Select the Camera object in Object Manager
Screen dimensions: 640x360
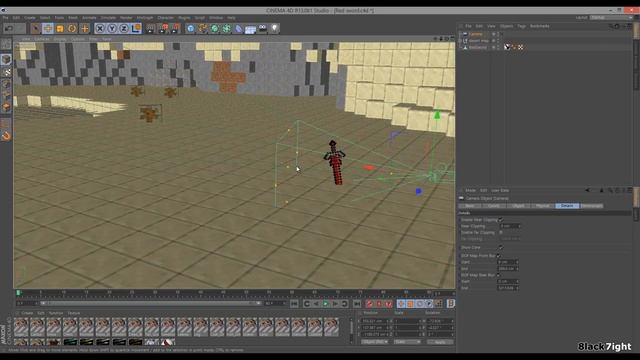pyautogui.click(x=476, y=34)
